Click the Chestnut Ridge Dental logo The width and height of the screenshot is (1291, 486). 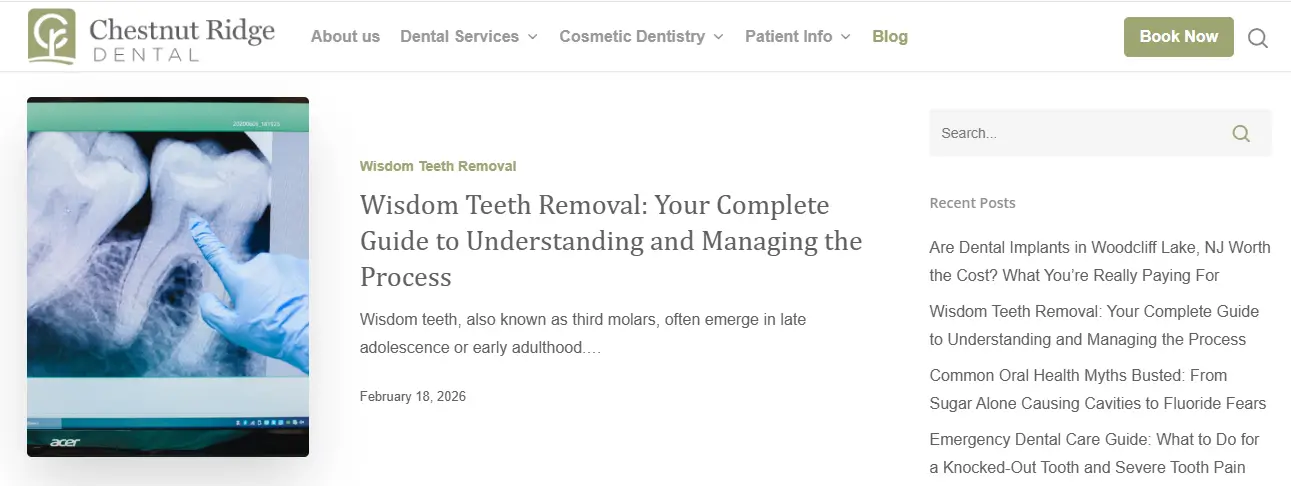151,37
